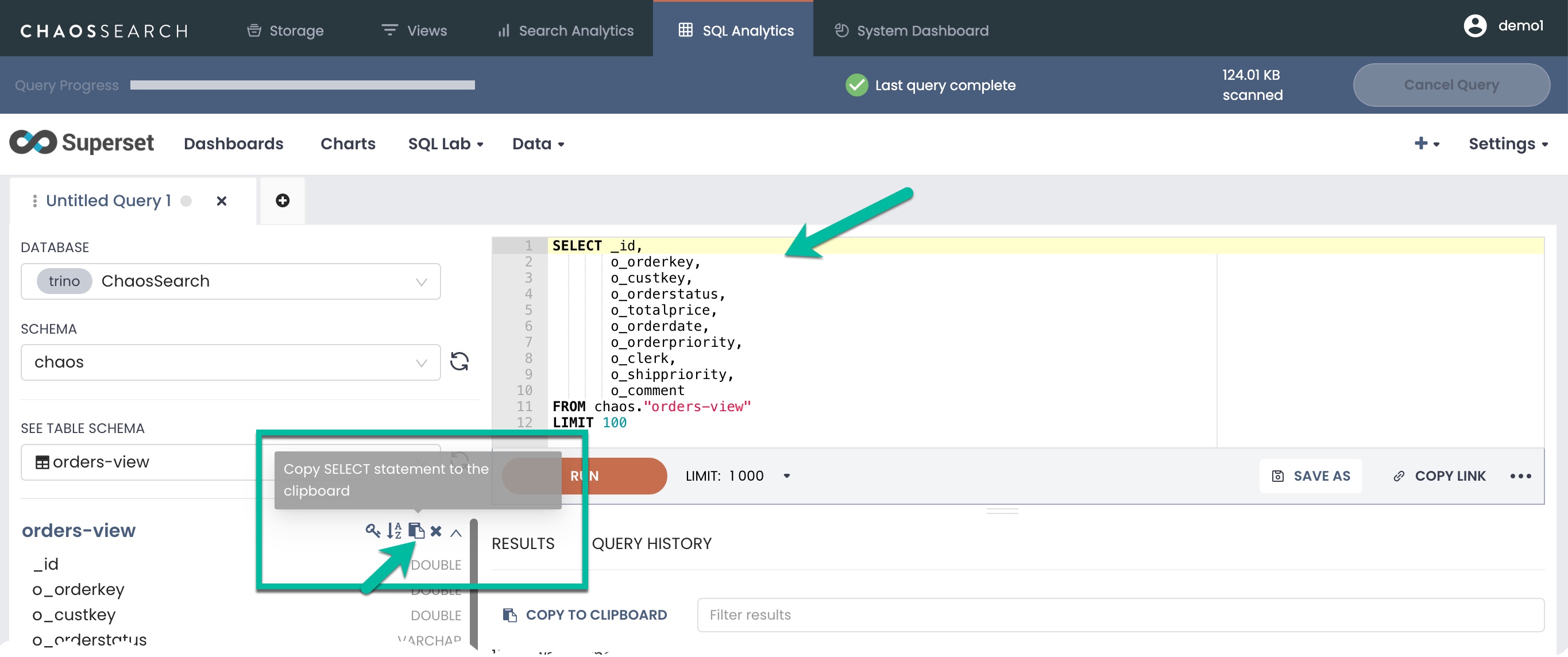
Task: Collapse the orders-view column list
Action: (456, 533)
